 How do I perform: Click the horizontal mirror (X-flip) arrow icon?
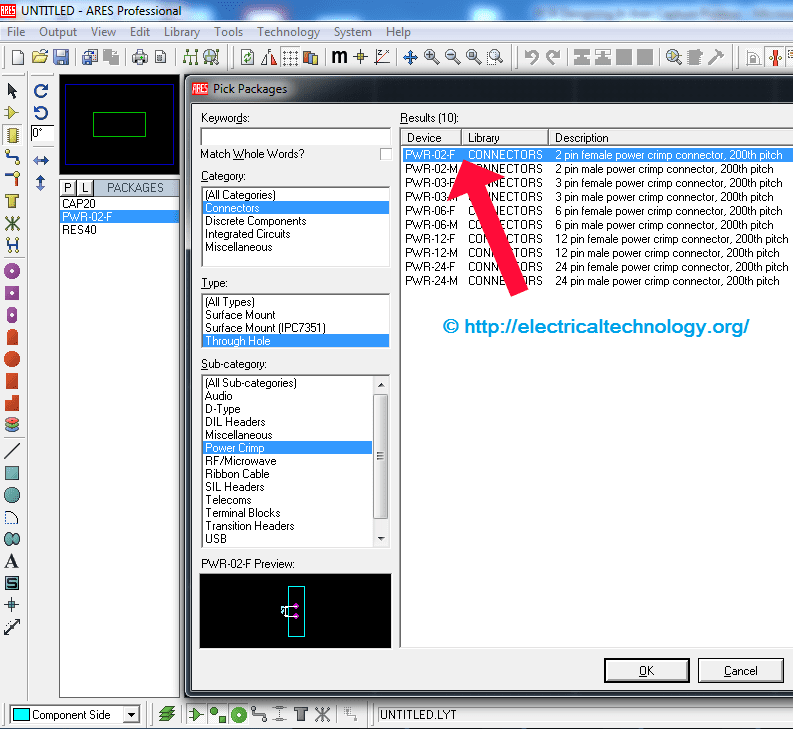click(x=41, y=160)
